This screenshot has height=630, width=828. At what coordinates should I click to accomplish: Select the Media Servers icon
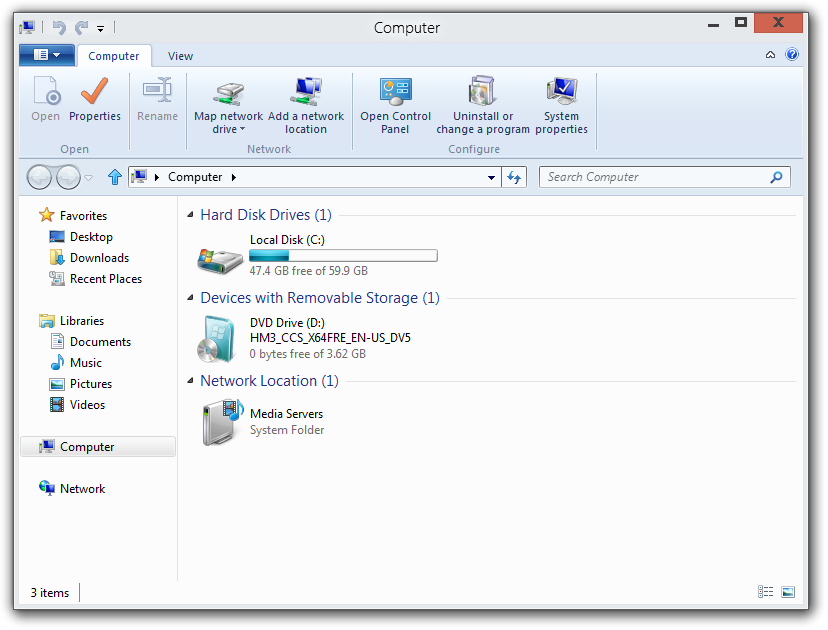pyautogui.click(x=222, y=422)
